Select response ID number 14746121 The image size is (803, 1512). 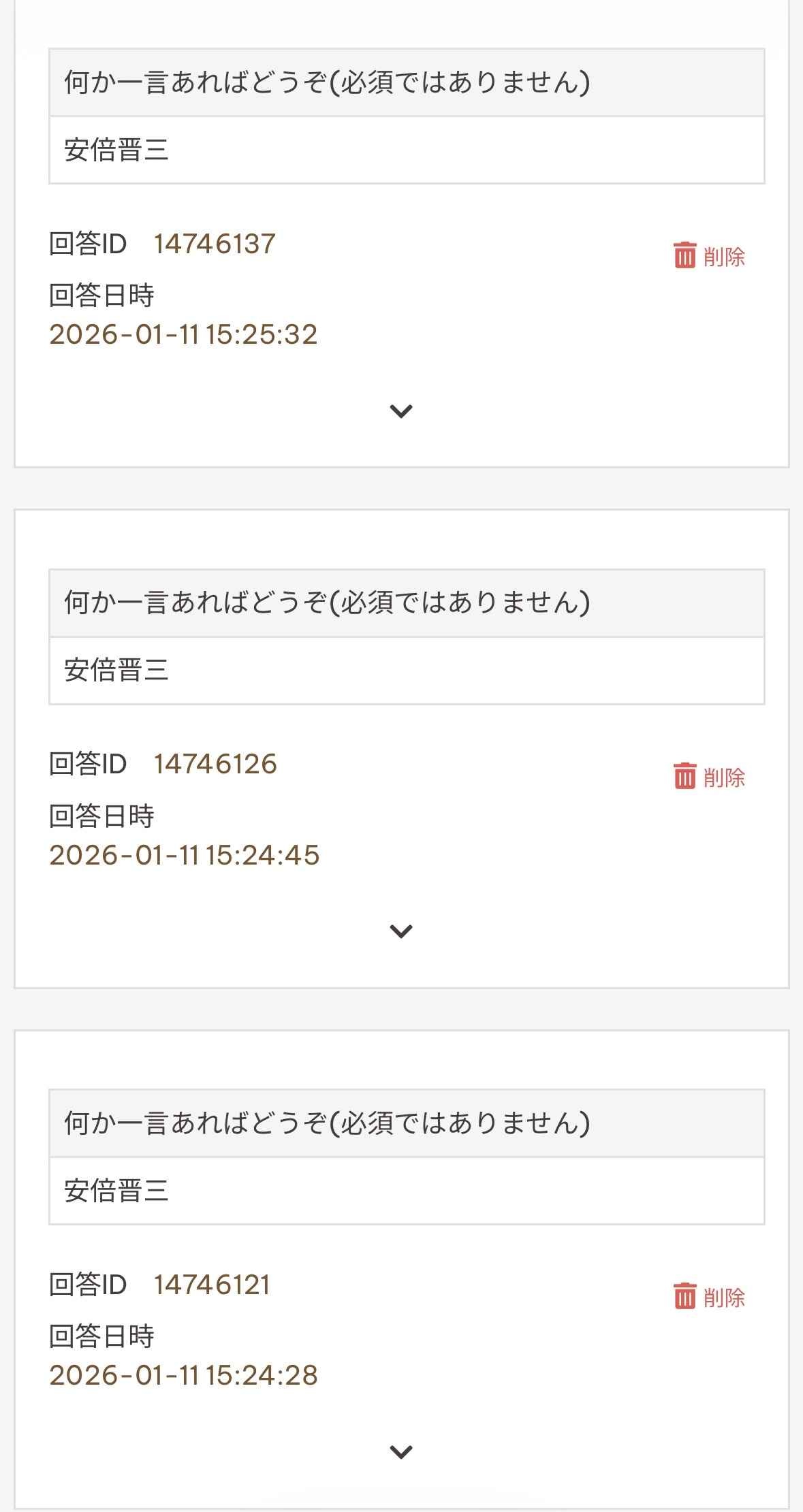click(212, 1285)
